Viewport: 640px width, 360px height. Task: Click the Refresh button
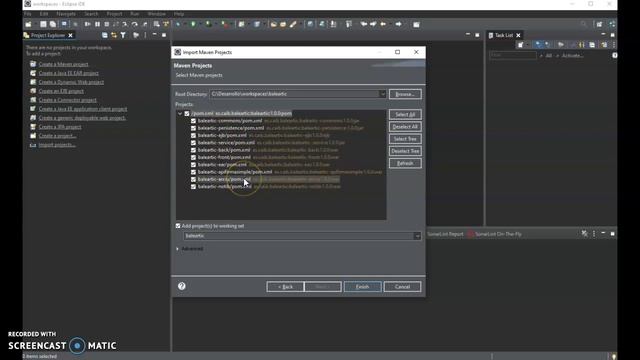click(x=405, y=163)
